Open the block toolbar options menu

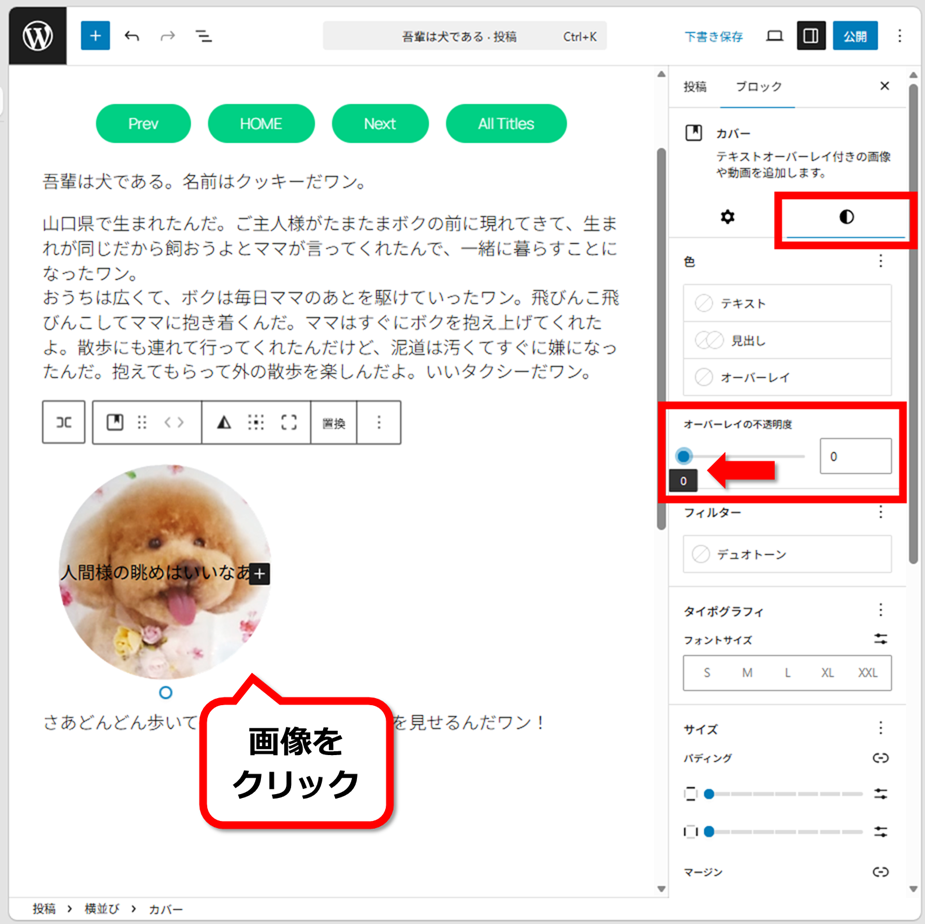[x=379, y=423]
